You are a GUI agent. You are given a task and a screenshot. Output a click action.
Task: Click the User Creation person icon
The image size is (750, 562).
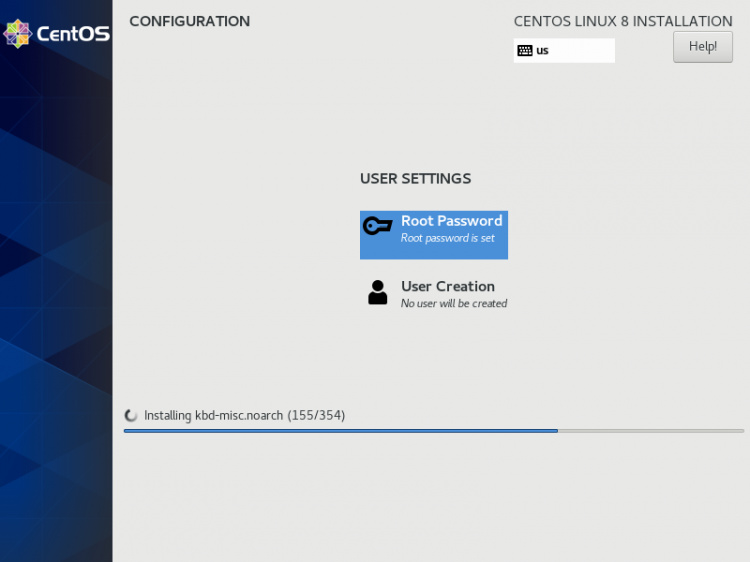377,292
